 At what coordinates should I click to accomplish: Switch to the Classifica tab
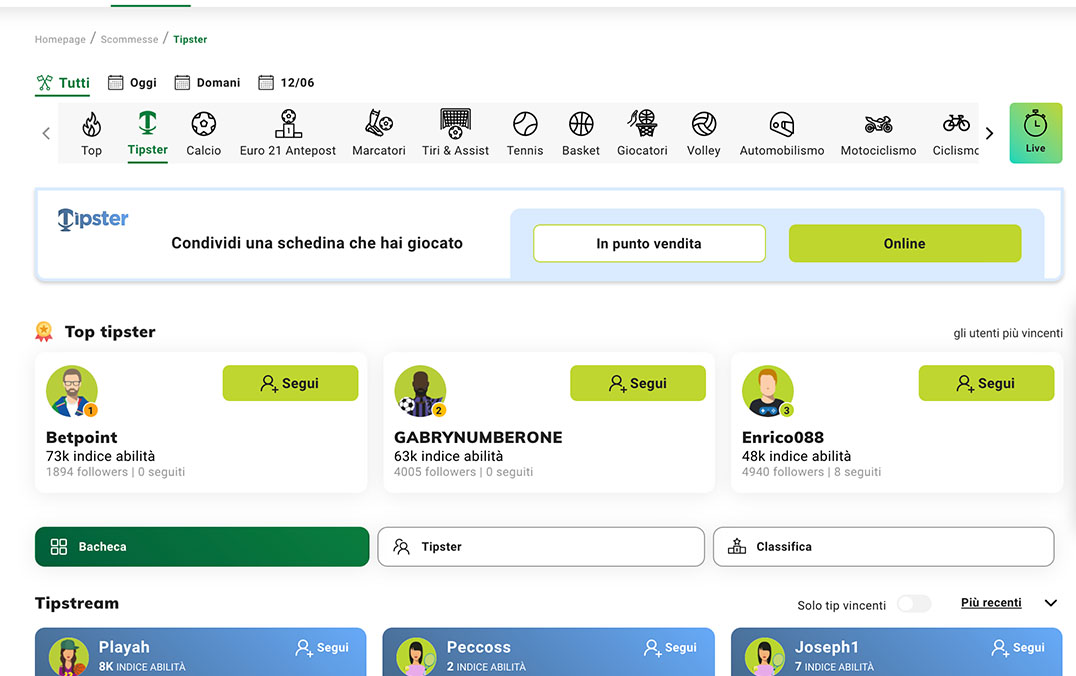click(883, 547)
